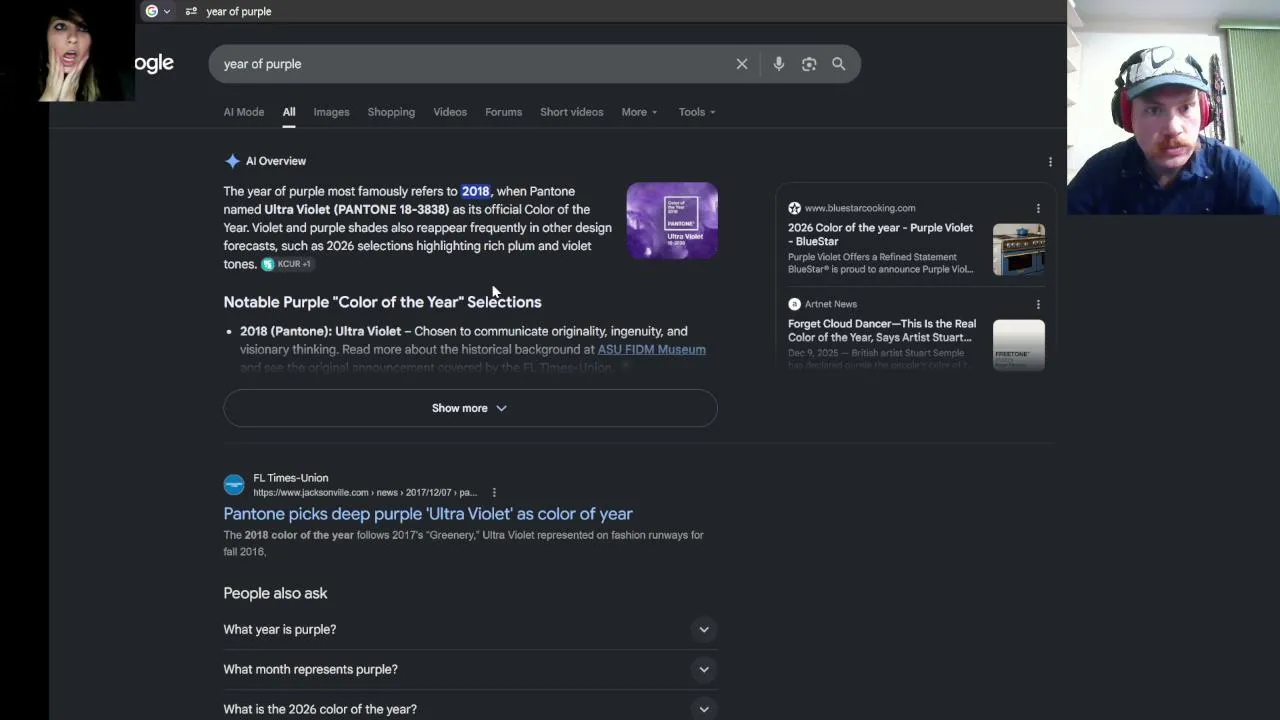The height and width of the screenshot is (720, 1280).
Task: Open the Artnet News article thumbnail
Action: click(x=1019, y=344)
